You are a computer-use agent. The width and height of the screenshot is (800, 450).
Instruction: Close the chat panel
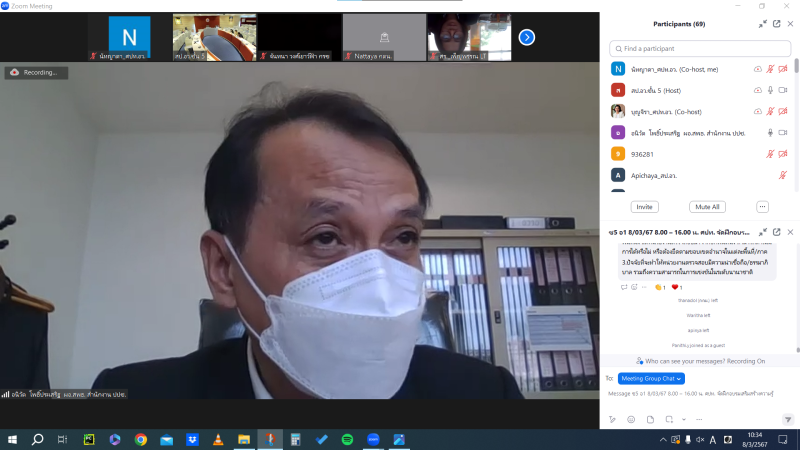point(790,232)
